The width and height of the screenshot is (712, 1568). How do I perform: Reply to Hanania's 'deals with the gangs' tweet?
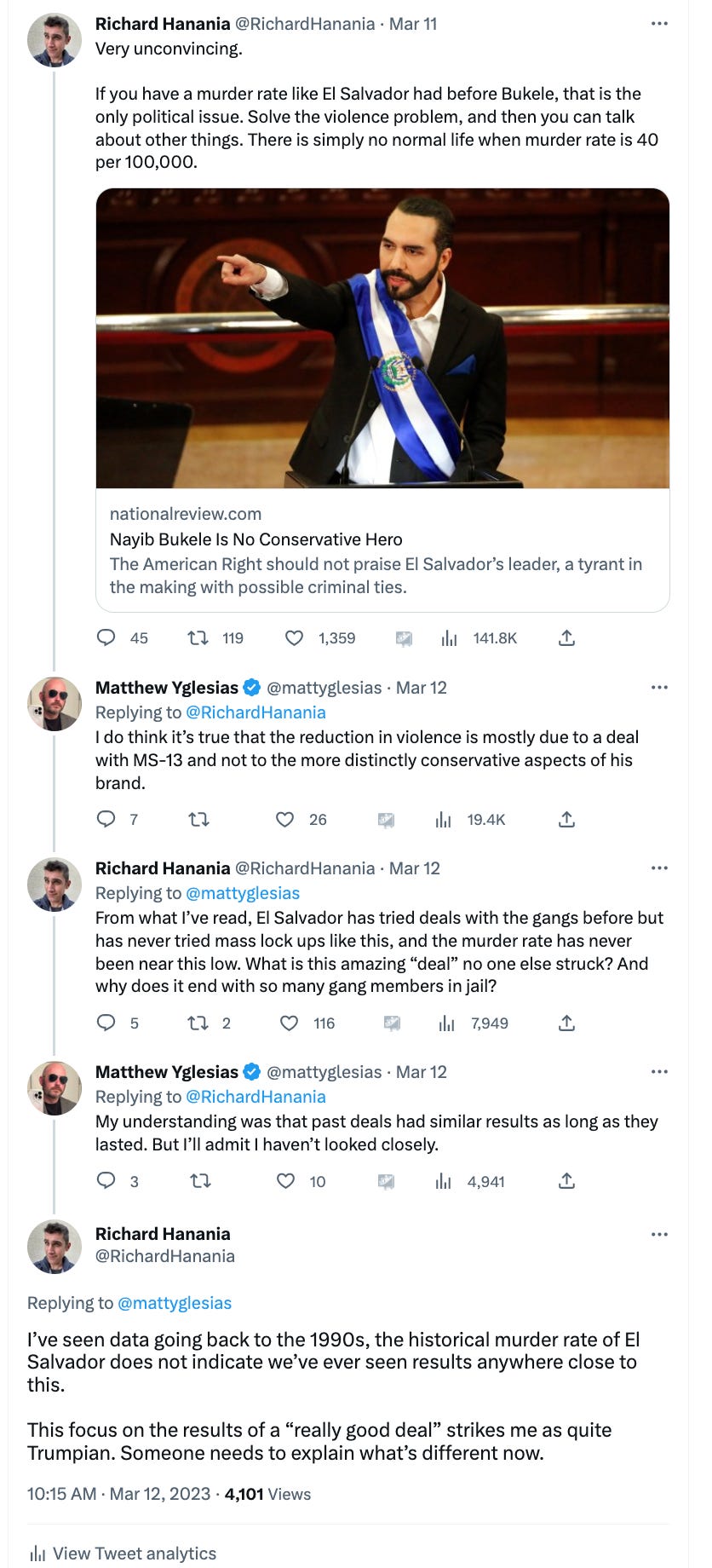point(106,1023)
